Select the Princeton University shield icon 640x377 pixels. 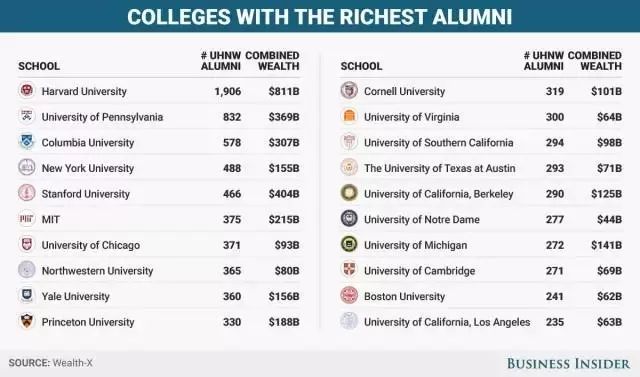[x=27, y=321]
